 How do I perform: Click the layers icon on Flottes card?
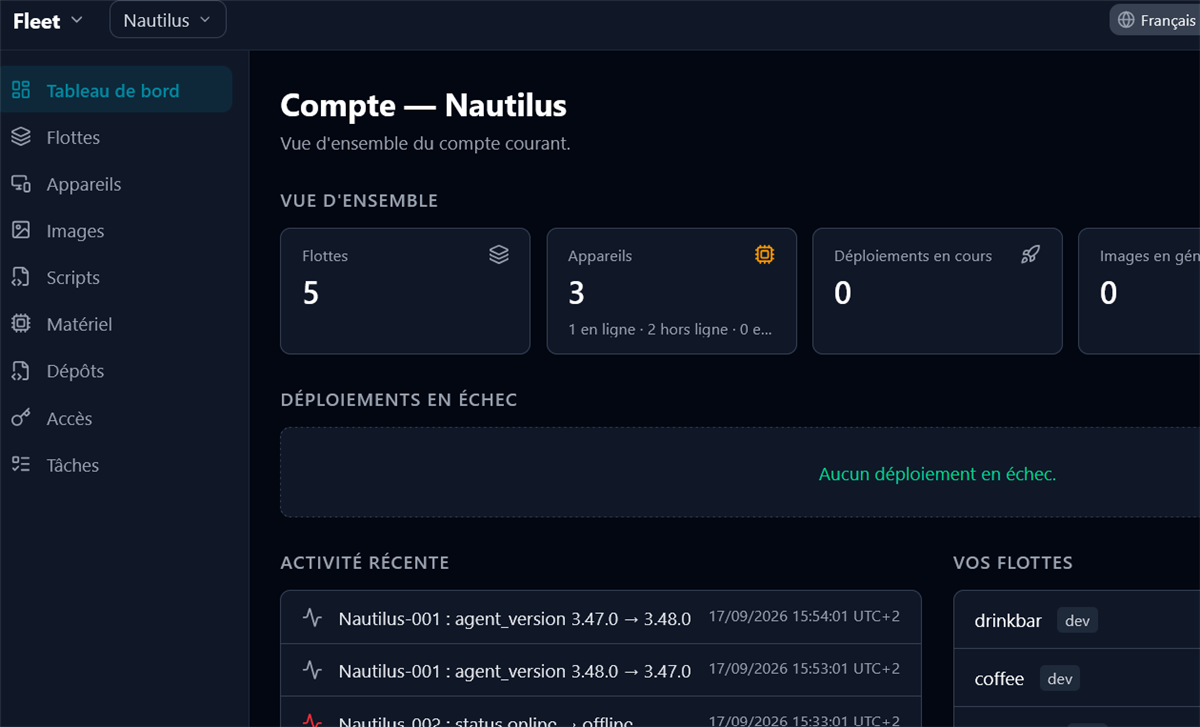click(x=499, y=255)
